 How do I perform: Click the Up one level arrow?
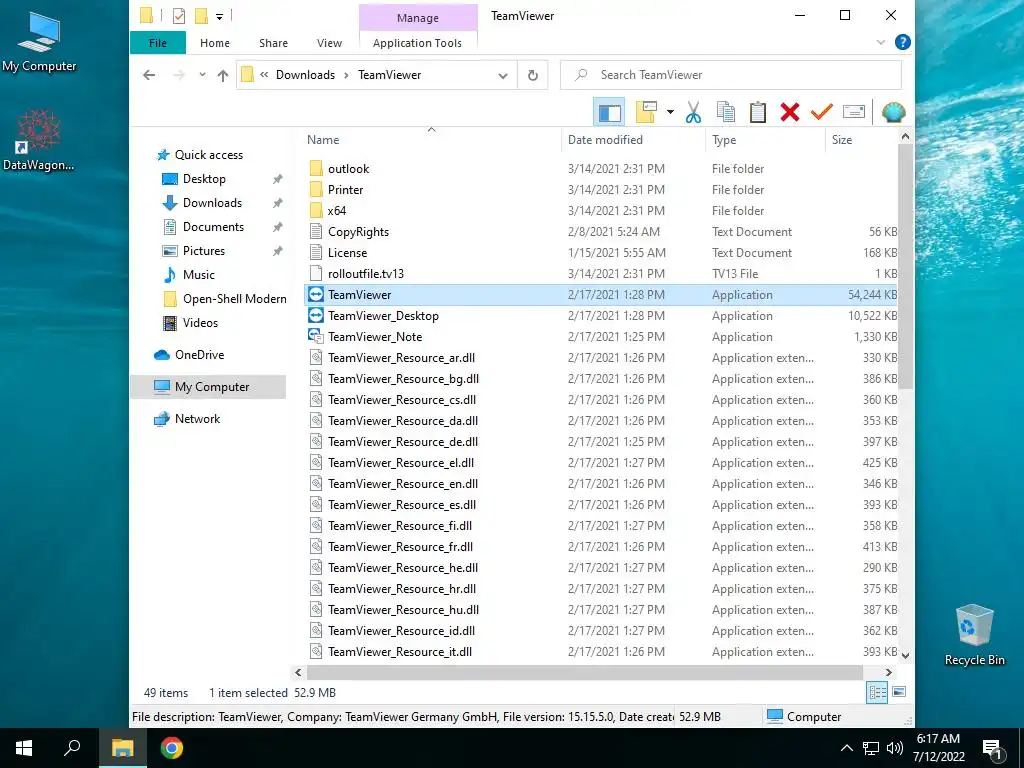pos(223,75)
